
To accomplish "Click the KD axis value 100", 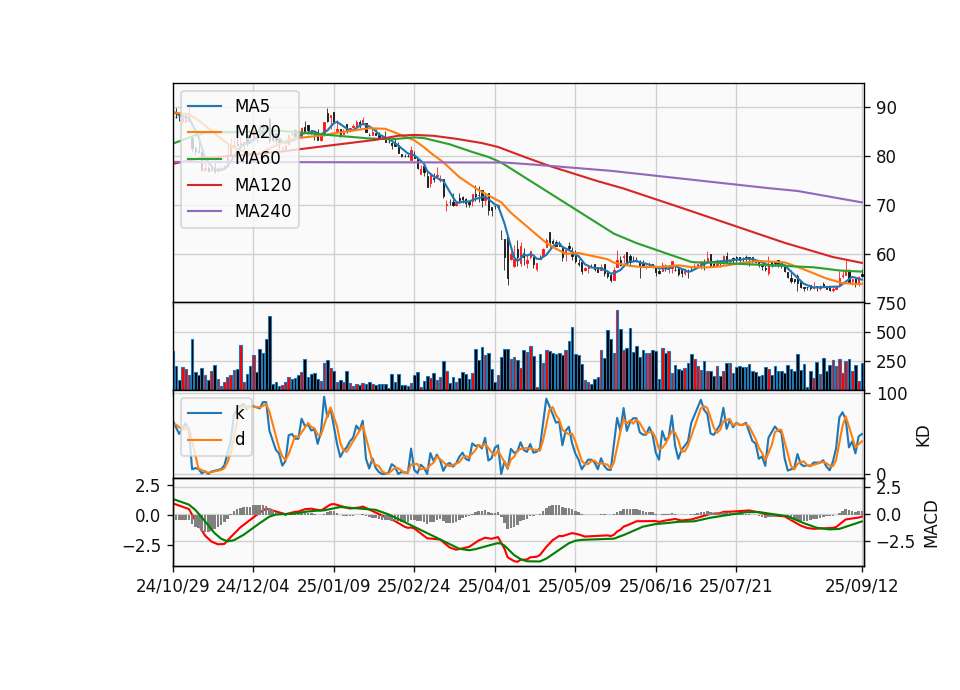I will (892, 394).
